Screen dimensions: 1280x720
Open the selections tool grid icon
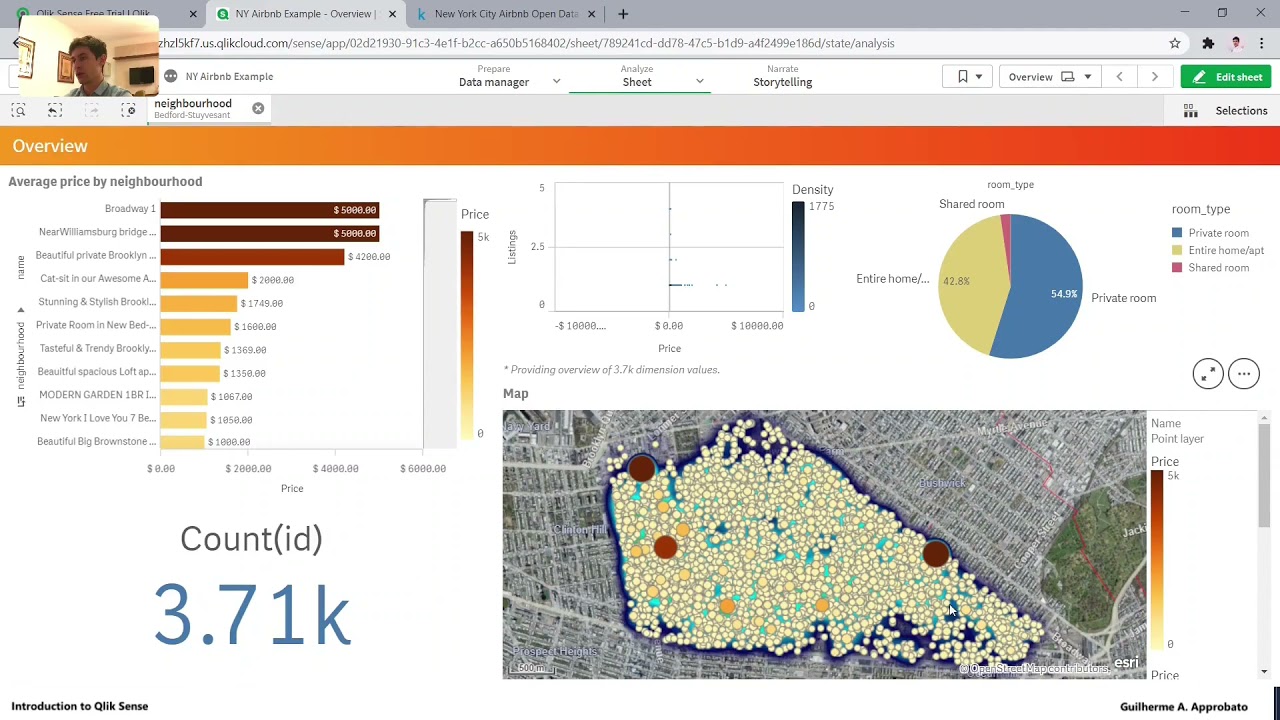pos(1190,111)
